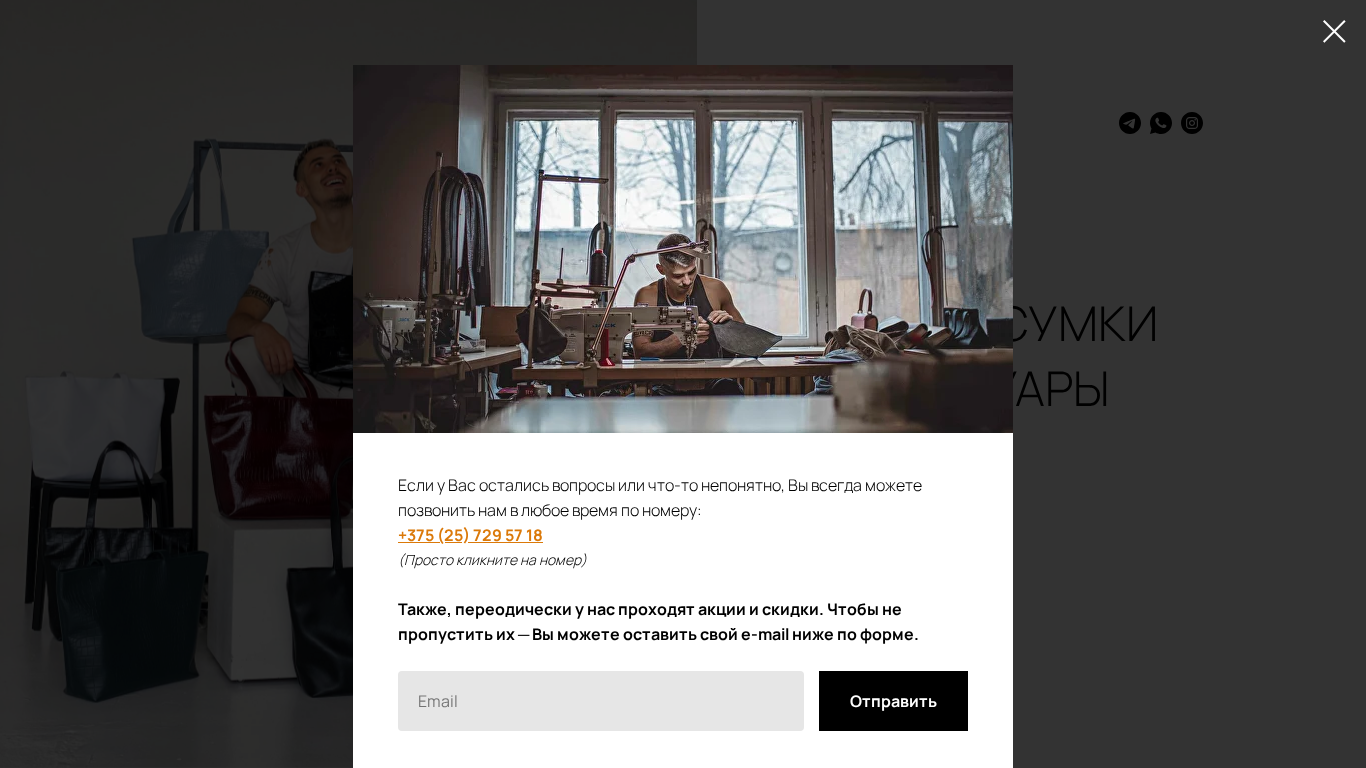Image resolution: width=1366 pixels, height=768 pixels.
Task: Click the СУМКИ heading behind the popup
Action: 1085,323
